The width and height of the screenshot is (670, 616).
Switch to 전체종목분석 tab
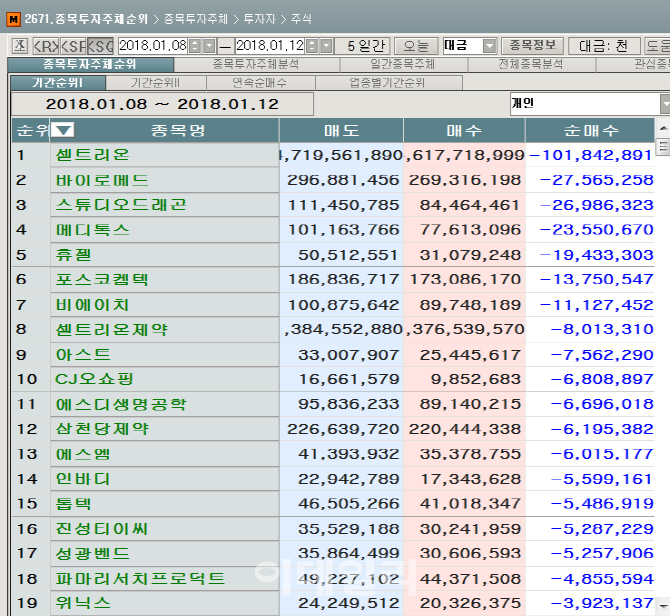click(x=531, y=65)
